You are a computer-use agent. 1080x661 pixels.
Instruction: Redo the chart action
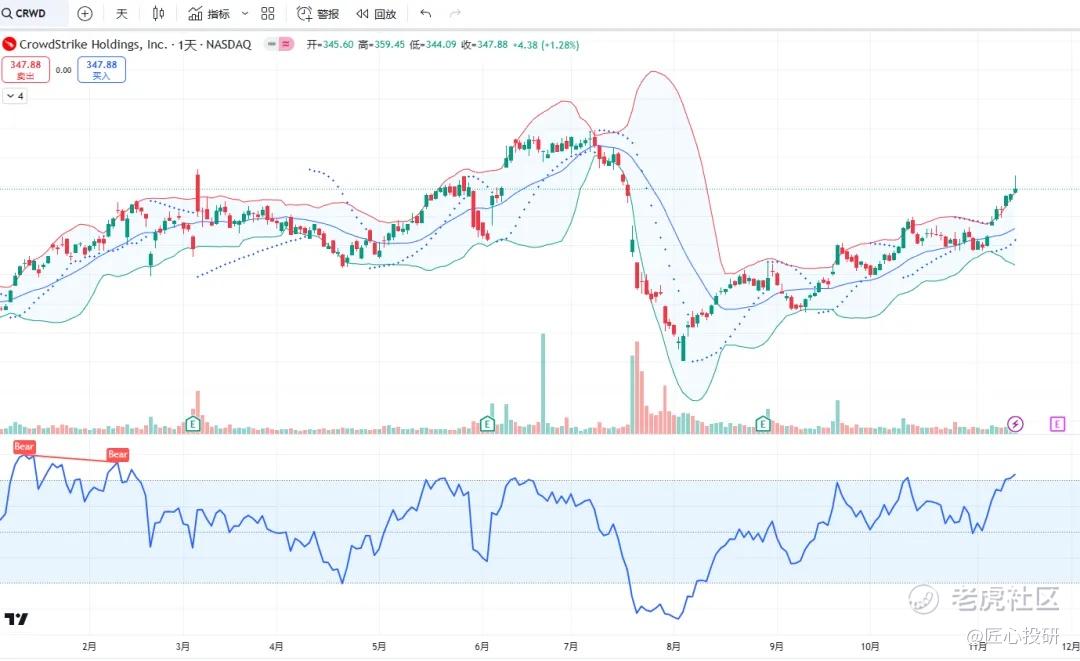[x=455, y=13]
